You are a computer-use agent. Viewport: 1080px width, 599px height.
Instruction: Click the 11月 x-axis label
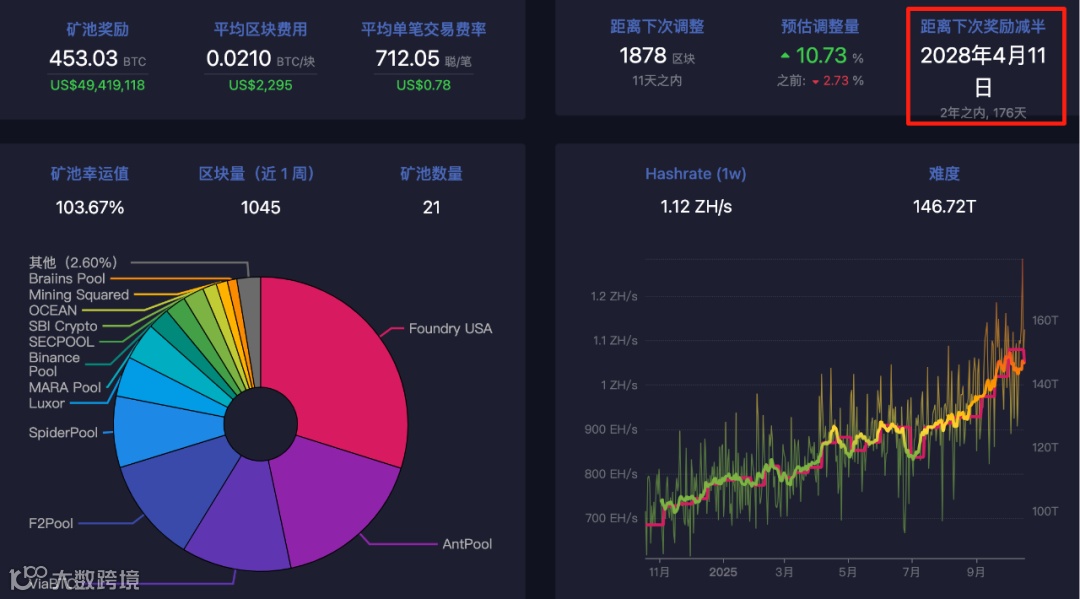click(659, 572)
